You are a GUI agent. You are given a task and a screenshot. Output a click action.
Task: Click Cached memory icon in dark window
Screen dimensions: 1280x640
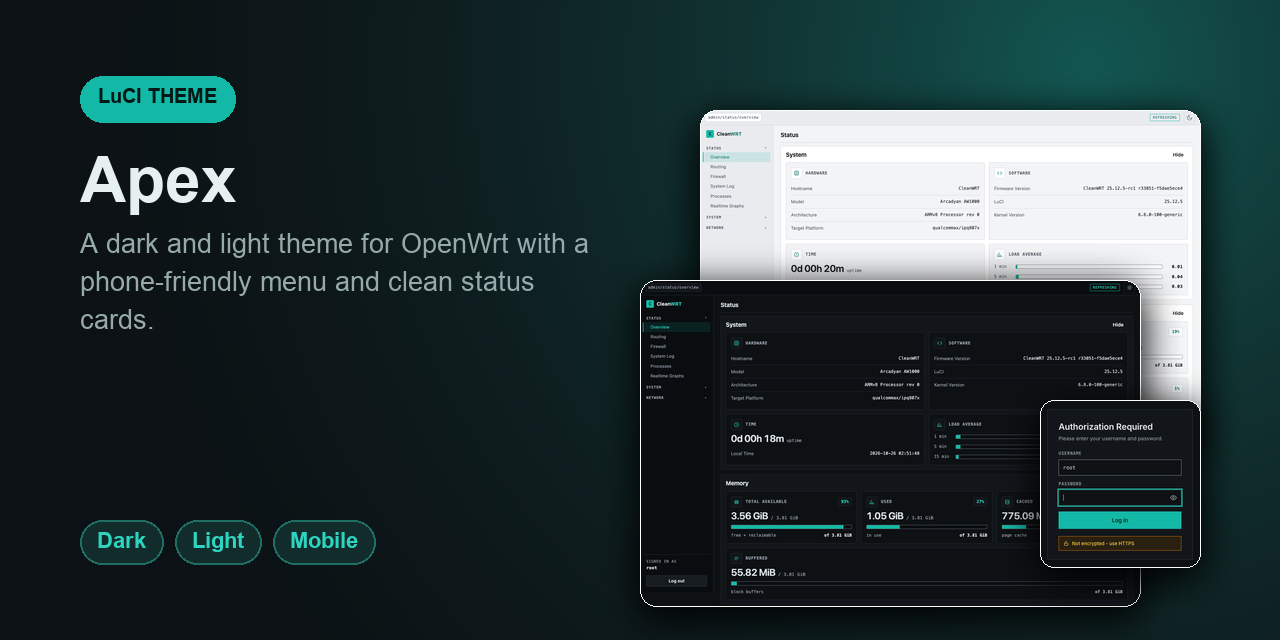pos(1007,502)
